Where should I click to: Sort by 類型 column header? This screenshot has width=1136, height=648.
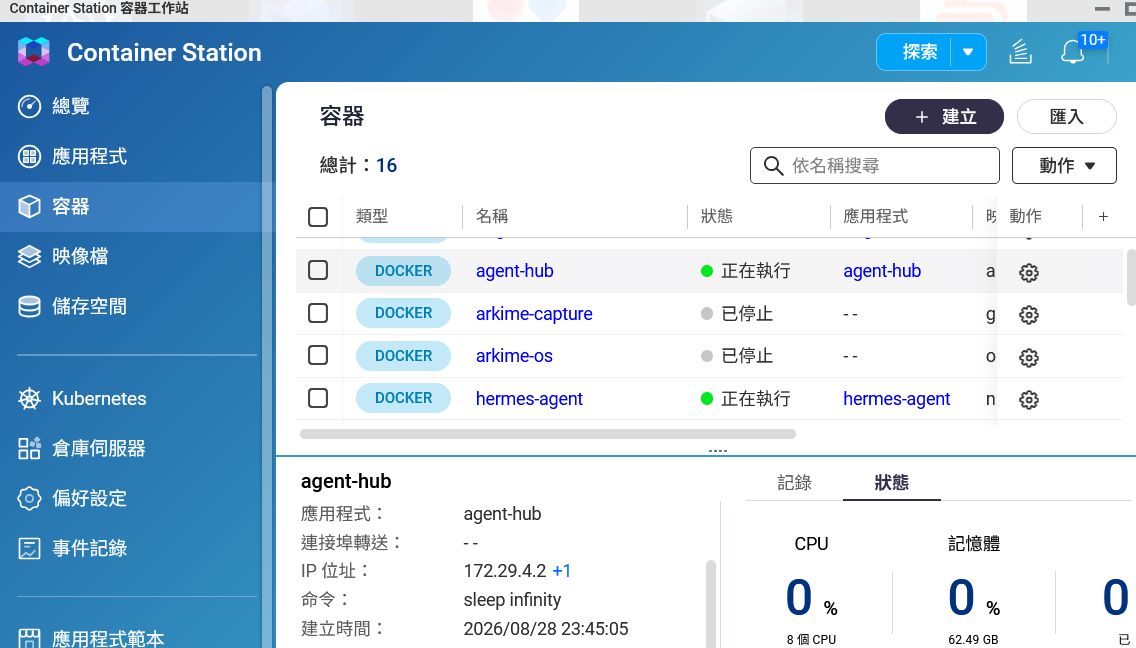[x=372, y=216]
